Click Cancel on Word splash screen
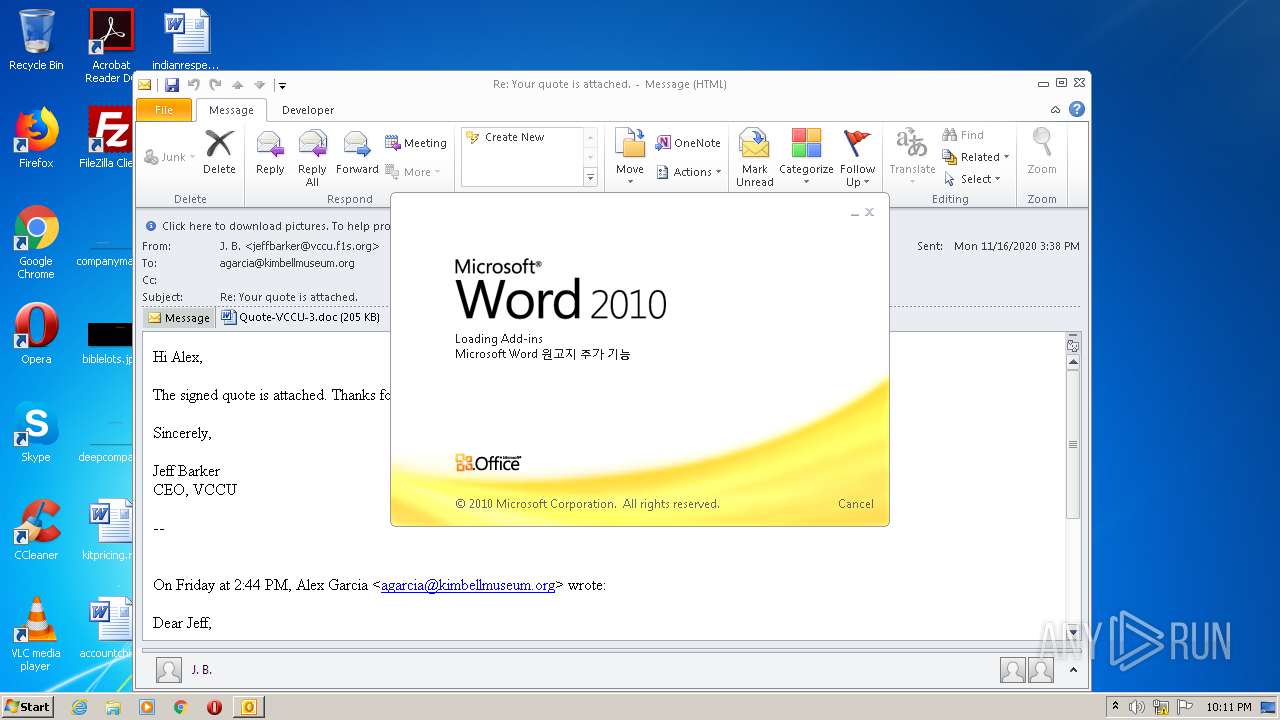 [x=855, y=504]
